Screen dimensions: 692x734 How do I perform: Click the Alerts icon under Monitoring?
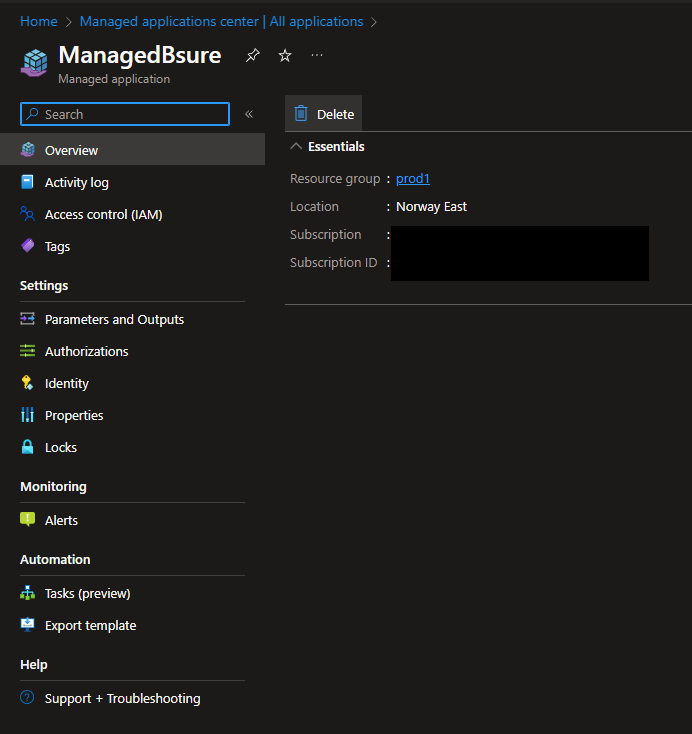click(x=27, y=520)
